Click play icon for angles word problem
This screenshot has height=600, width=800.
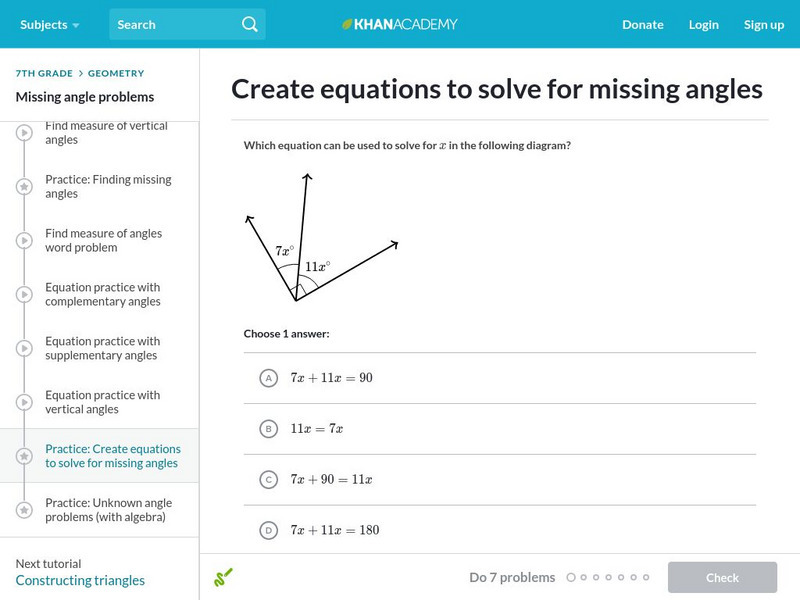click(x=24, y=241)
